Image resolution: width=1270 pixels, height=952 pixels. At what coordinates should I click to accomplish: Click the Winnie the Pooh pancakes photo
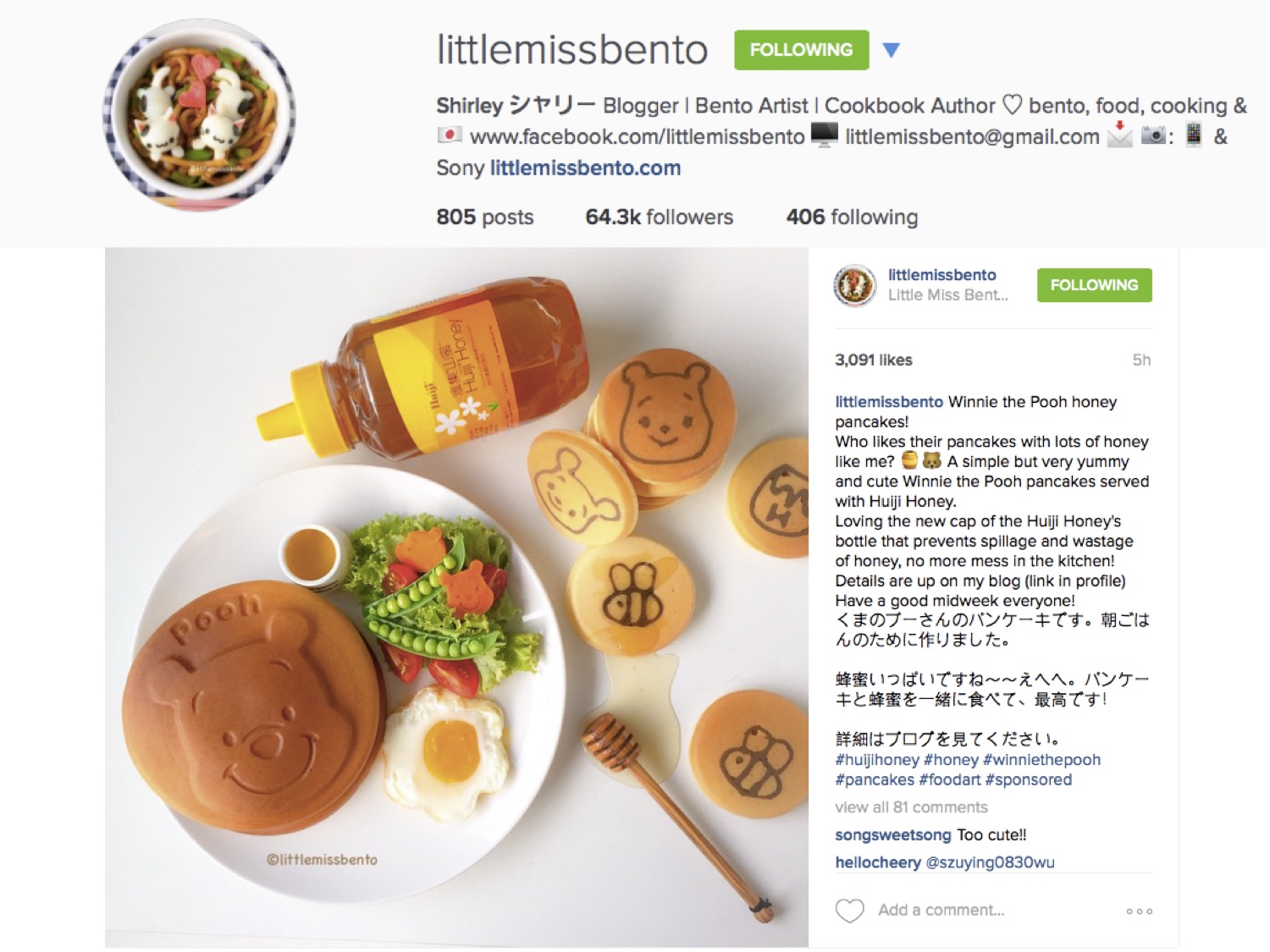(456, 597)
